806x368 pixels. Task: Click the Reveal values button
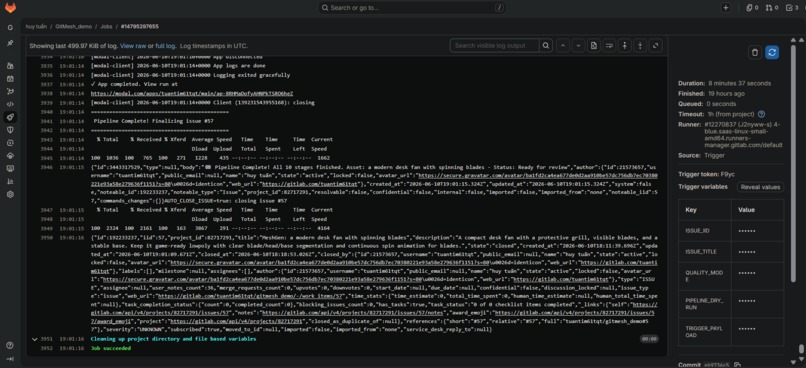(x=760, y=187)
